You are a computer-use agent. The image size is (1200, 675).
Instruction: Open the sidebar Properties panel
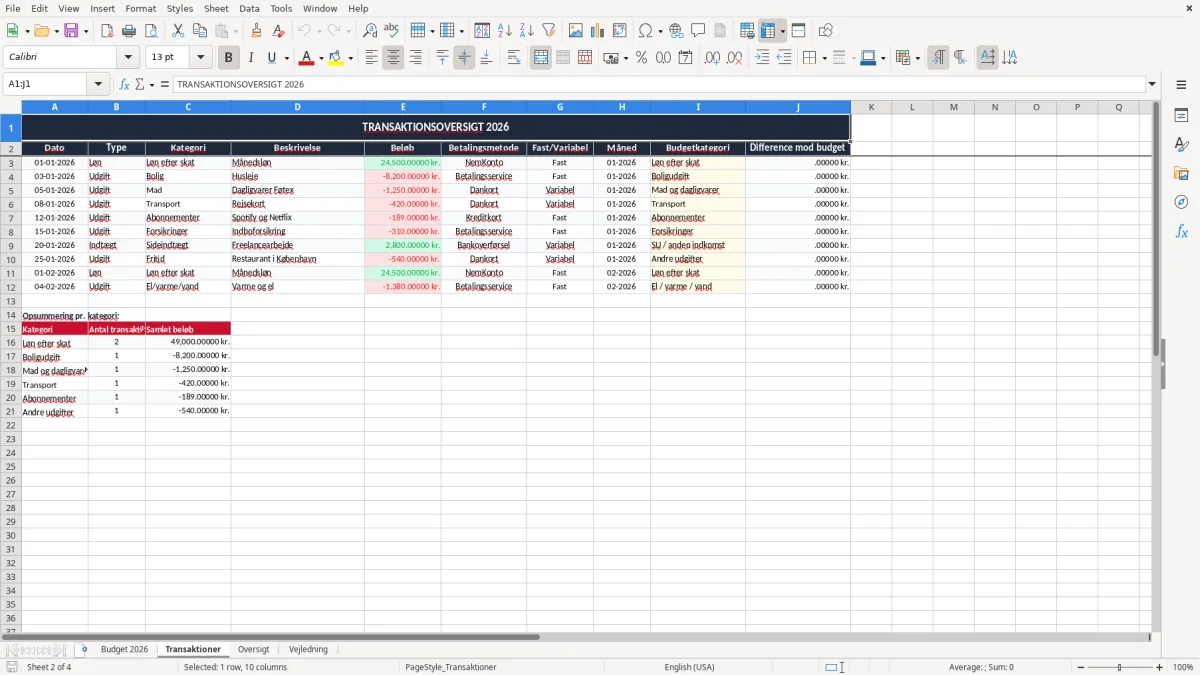click(1181, 115)
